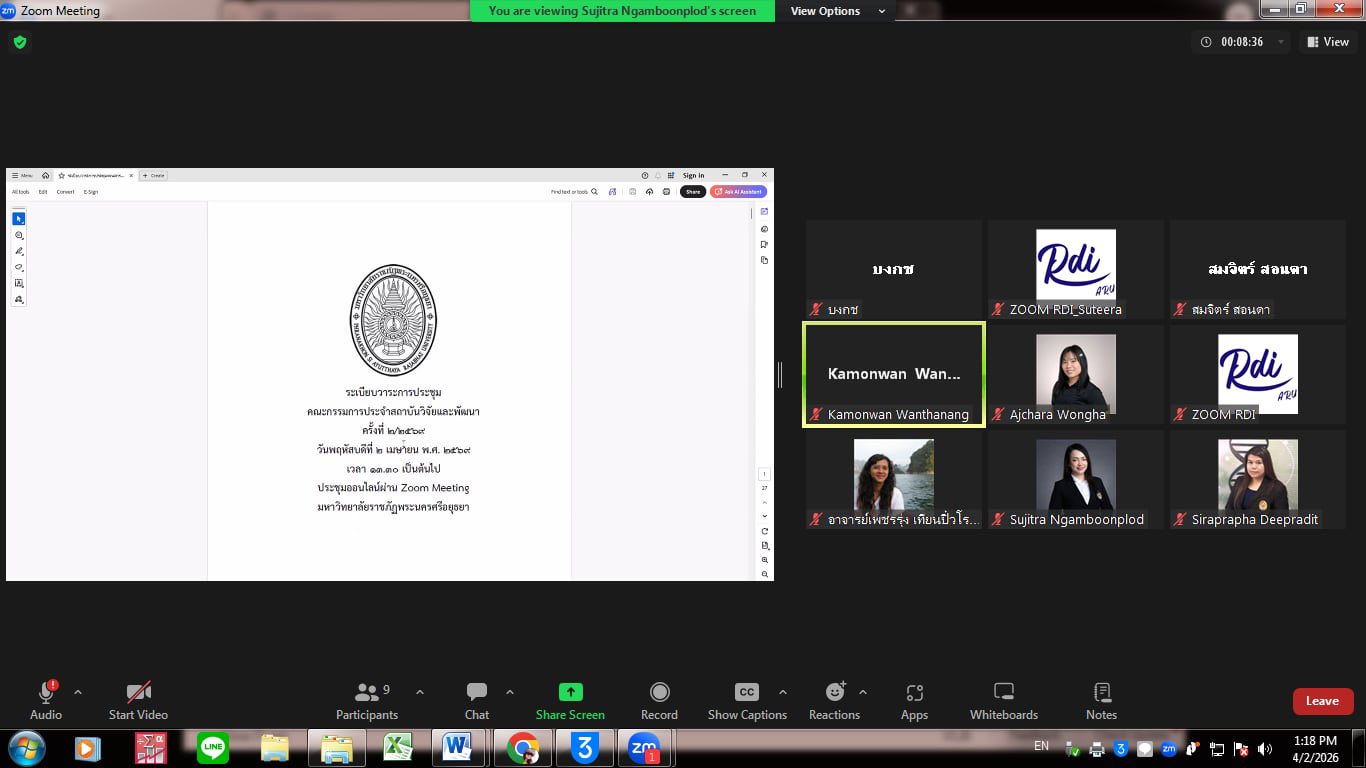Open the Reactions picker

[x=834, y=700]
